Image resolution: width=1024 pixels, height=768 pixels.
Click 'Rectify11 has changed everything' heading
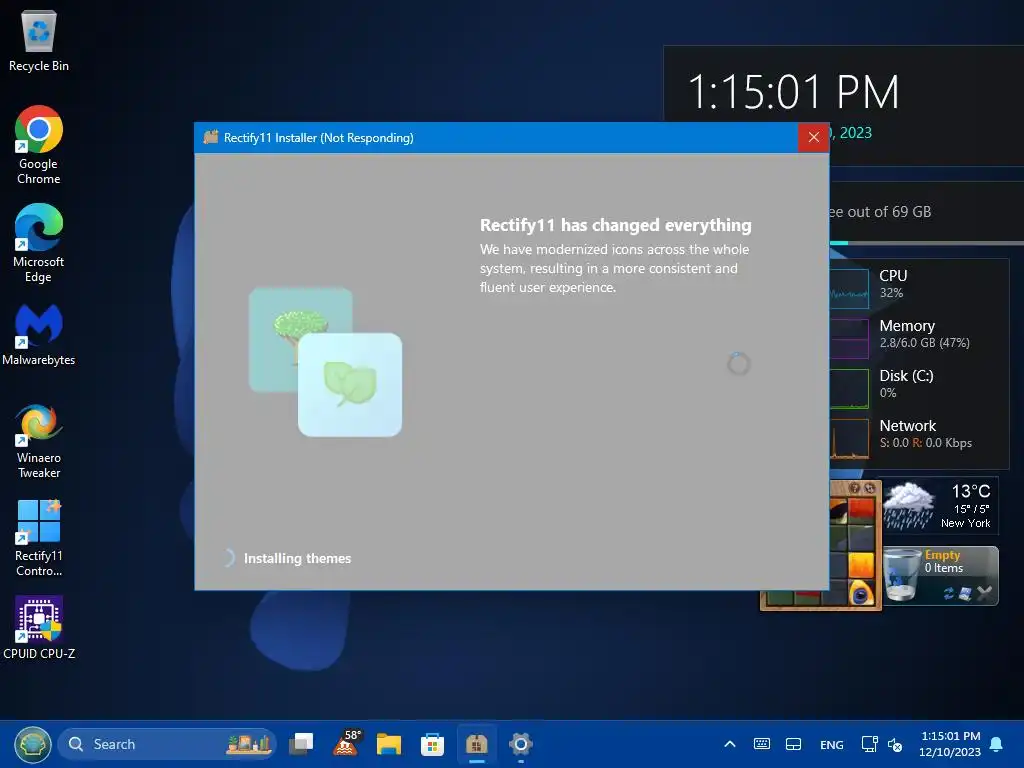coord(615,225)
